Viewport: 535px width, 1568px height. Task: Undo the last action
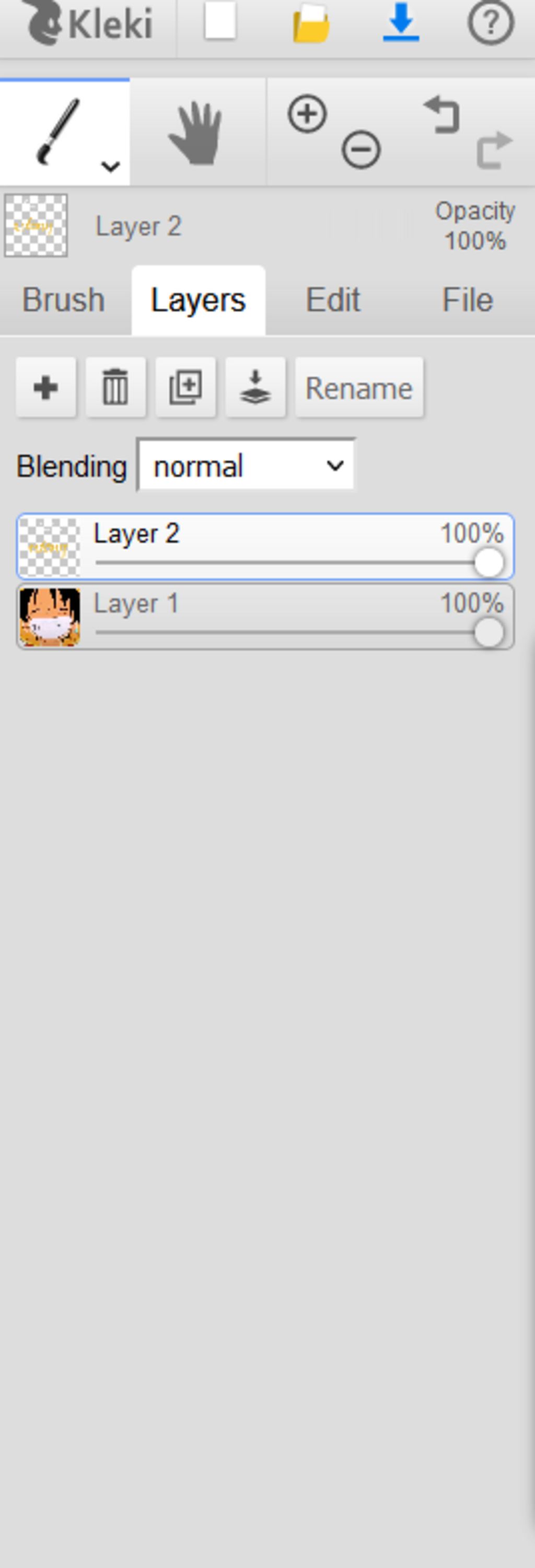(x=443, y=114)
